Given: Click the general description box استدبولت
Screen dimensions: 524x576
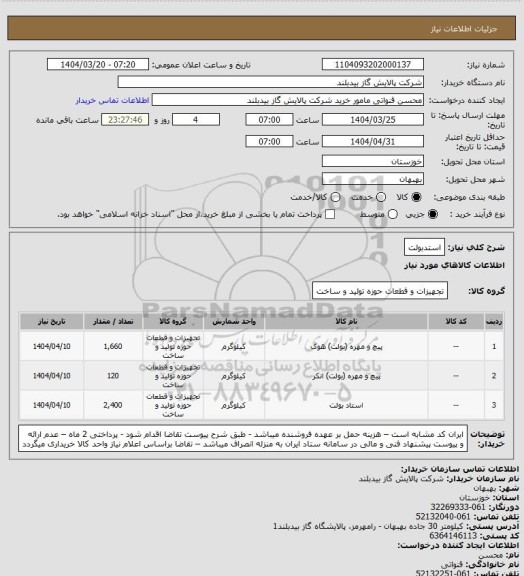Looking at the screenshot, I should [424, 248].
